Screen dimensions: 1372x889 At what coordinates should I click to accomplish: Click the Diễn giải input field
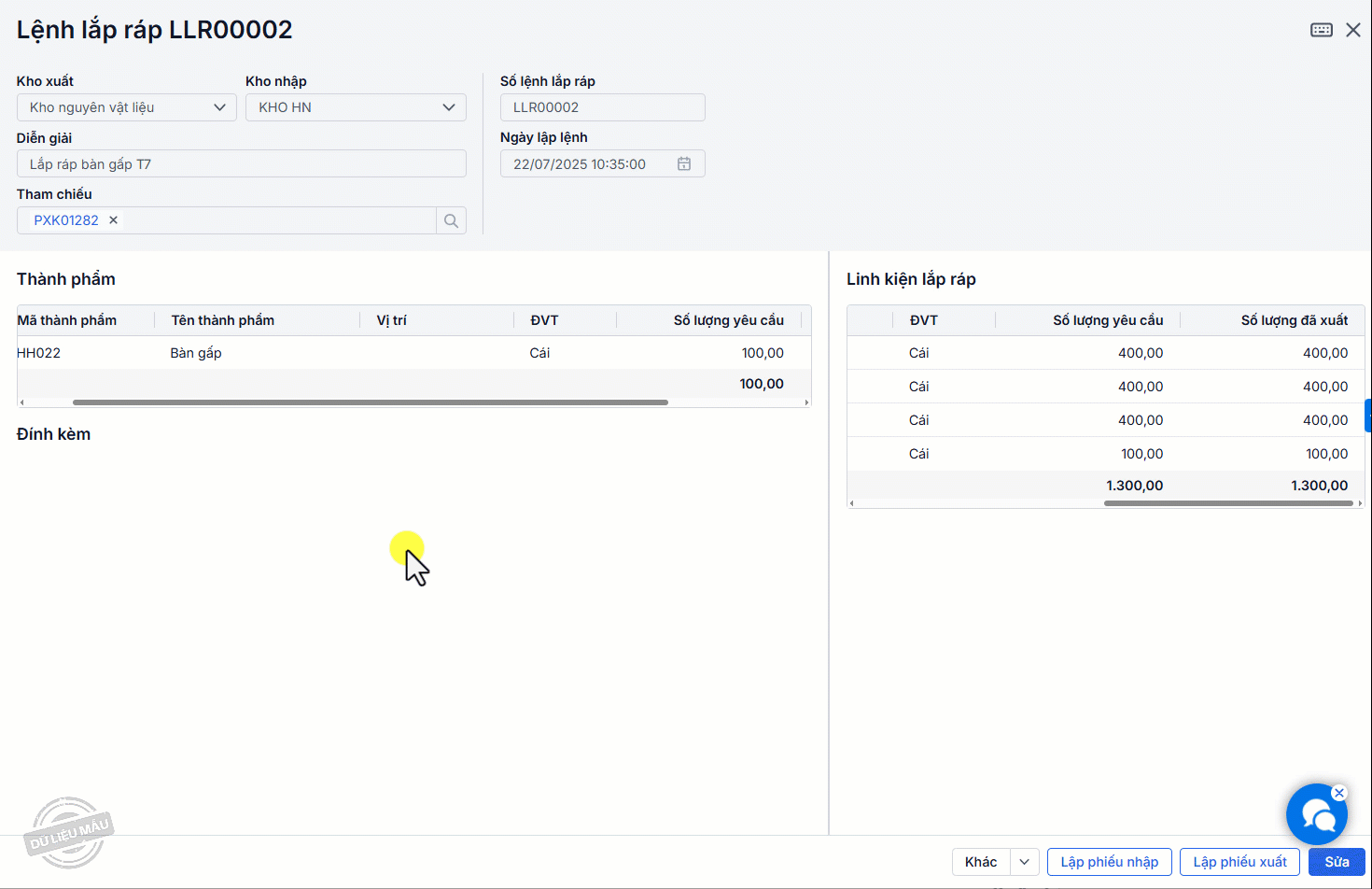click(x=241, y=164)
